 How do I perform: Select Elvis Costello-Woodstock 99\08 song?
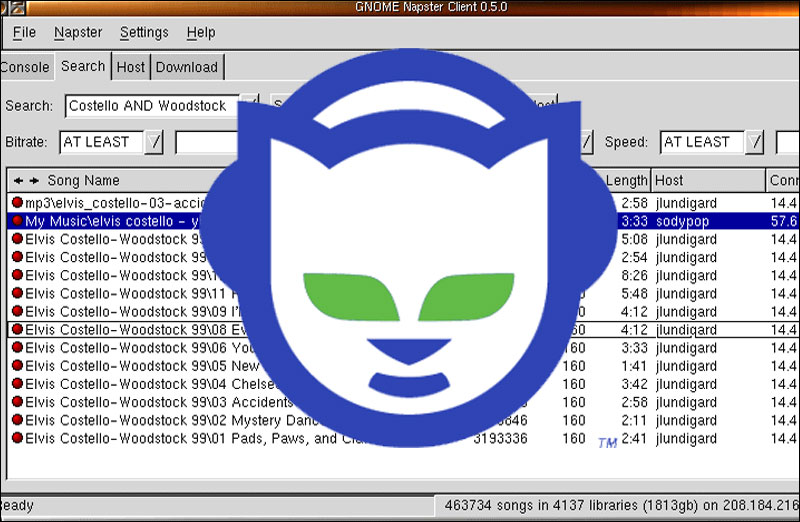(x=404, y=330)
